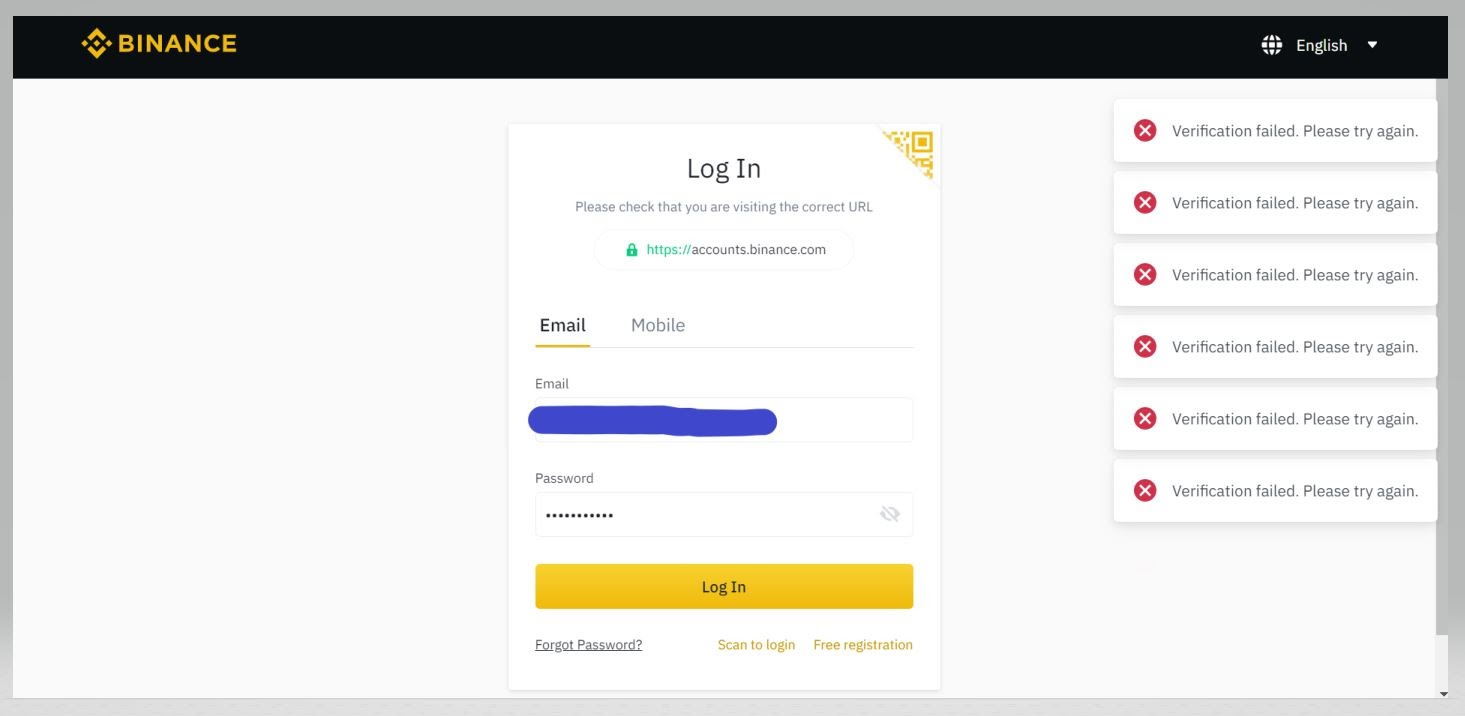Open the Forgot Password link
This screenshot has width=1465, height=716.
588,645
